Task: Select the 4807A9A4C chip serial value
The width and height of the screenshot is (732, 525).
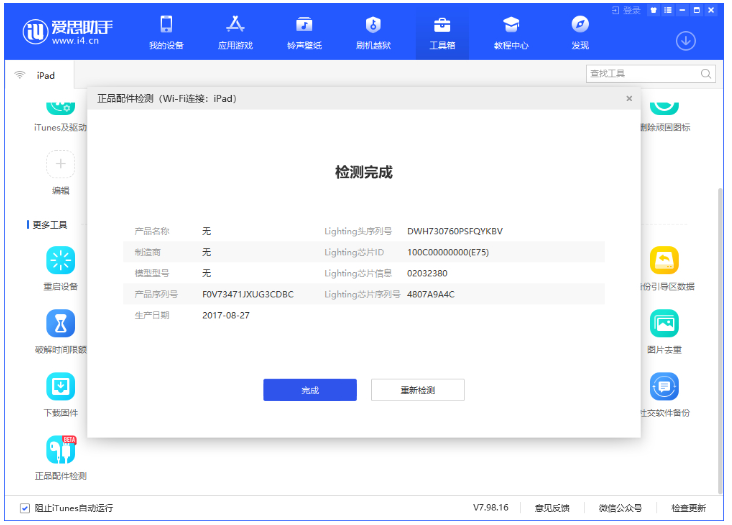Action: (431, 294)
